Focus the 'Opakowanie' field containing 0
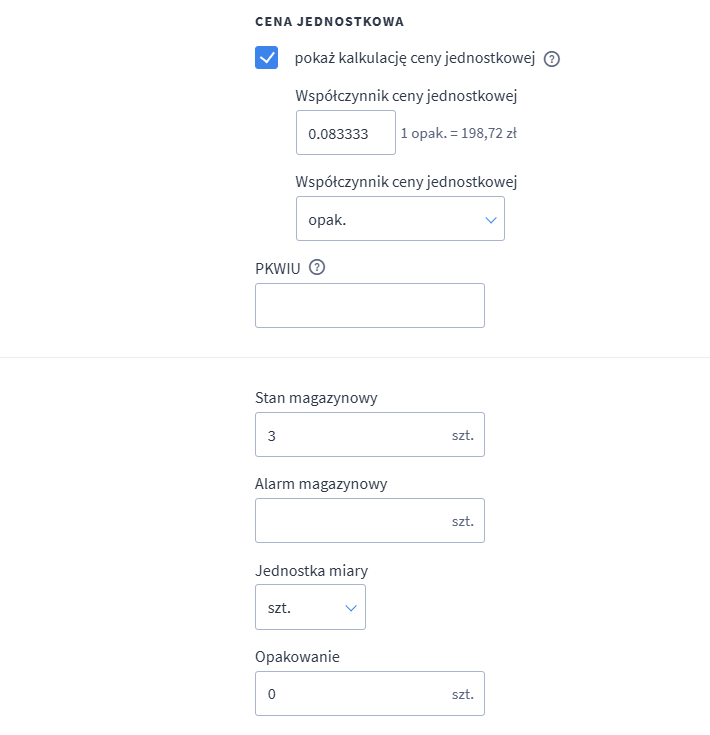The width and height of the screenshot is (710, 735). tap(350, 693)
